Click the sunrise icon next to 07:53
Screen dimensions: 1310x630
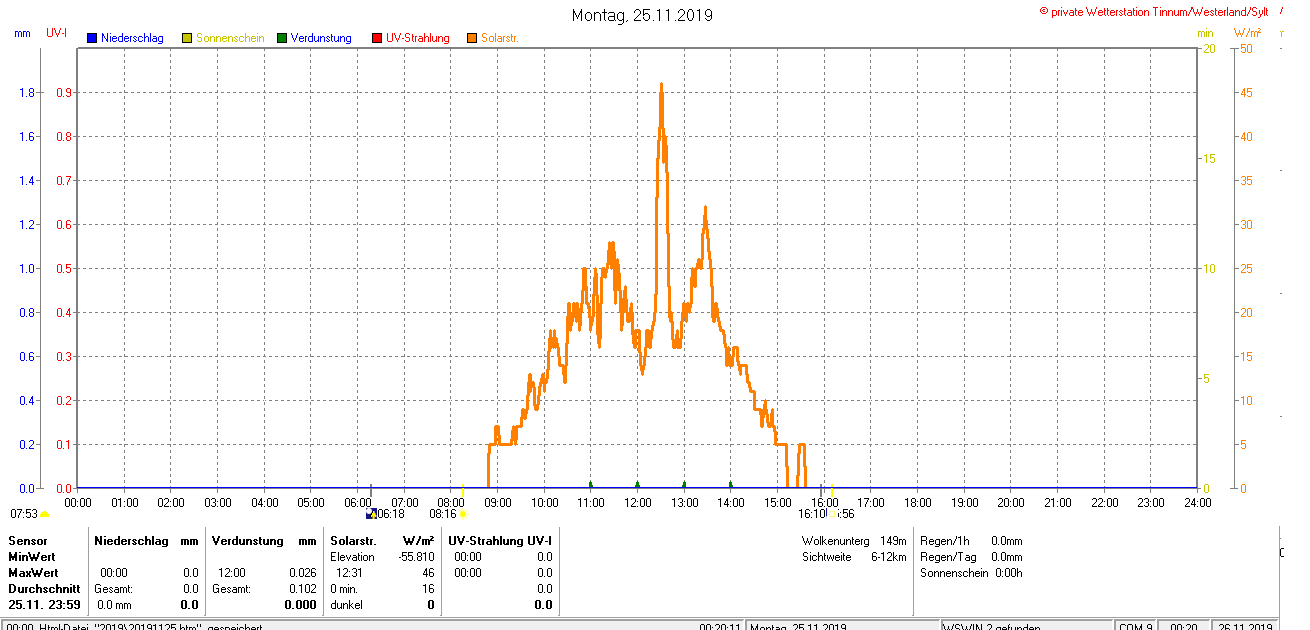point(44,514)
